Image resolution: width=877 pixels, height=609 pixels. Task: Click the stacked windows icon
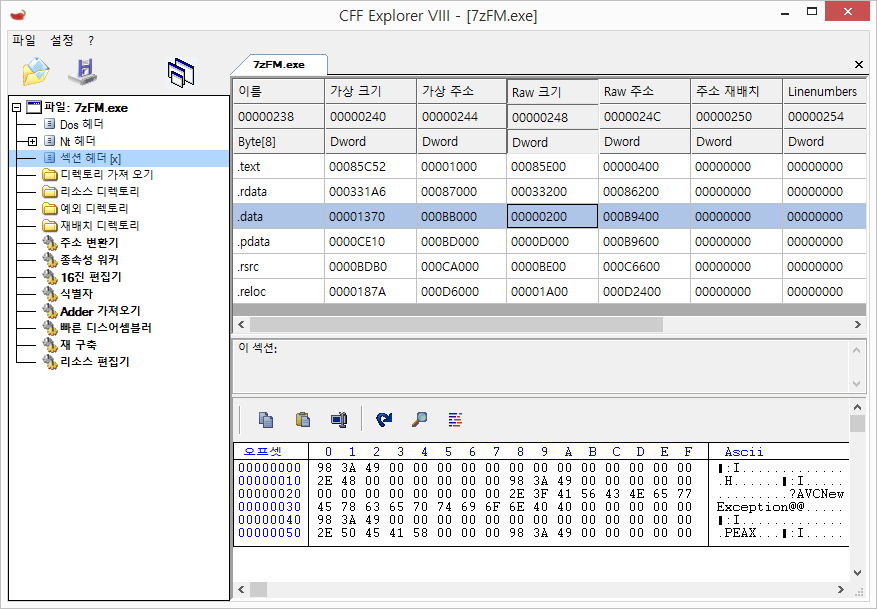181,73
